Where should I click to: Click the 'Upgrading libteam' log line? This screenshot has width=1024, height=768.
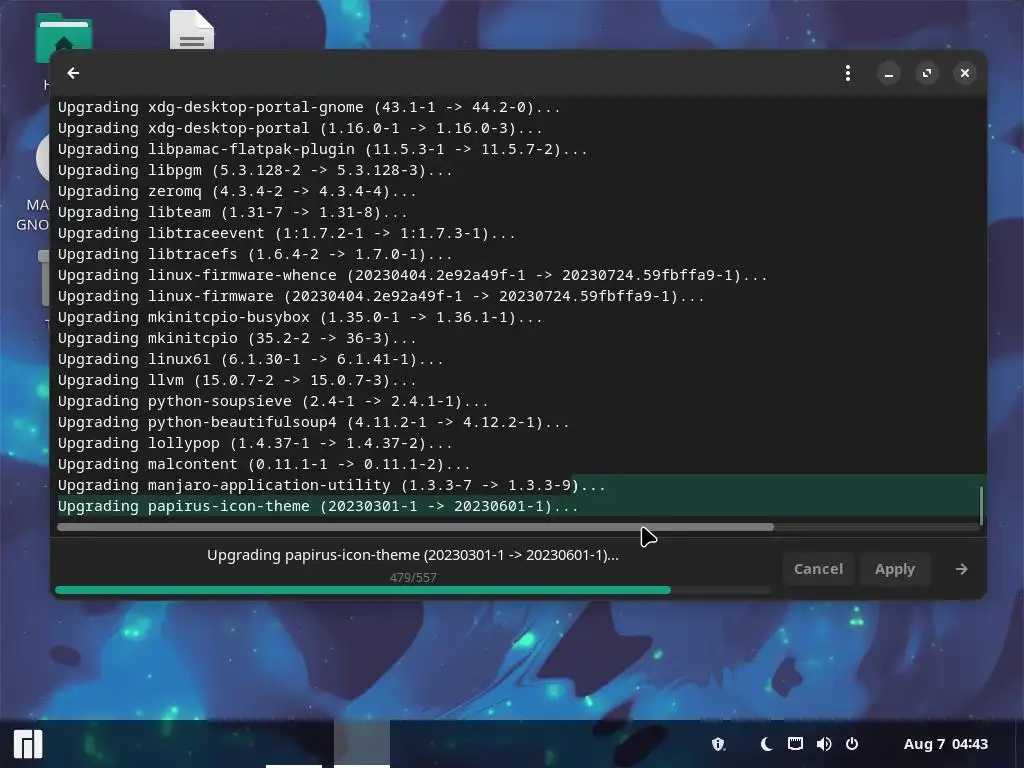(232, 212)
